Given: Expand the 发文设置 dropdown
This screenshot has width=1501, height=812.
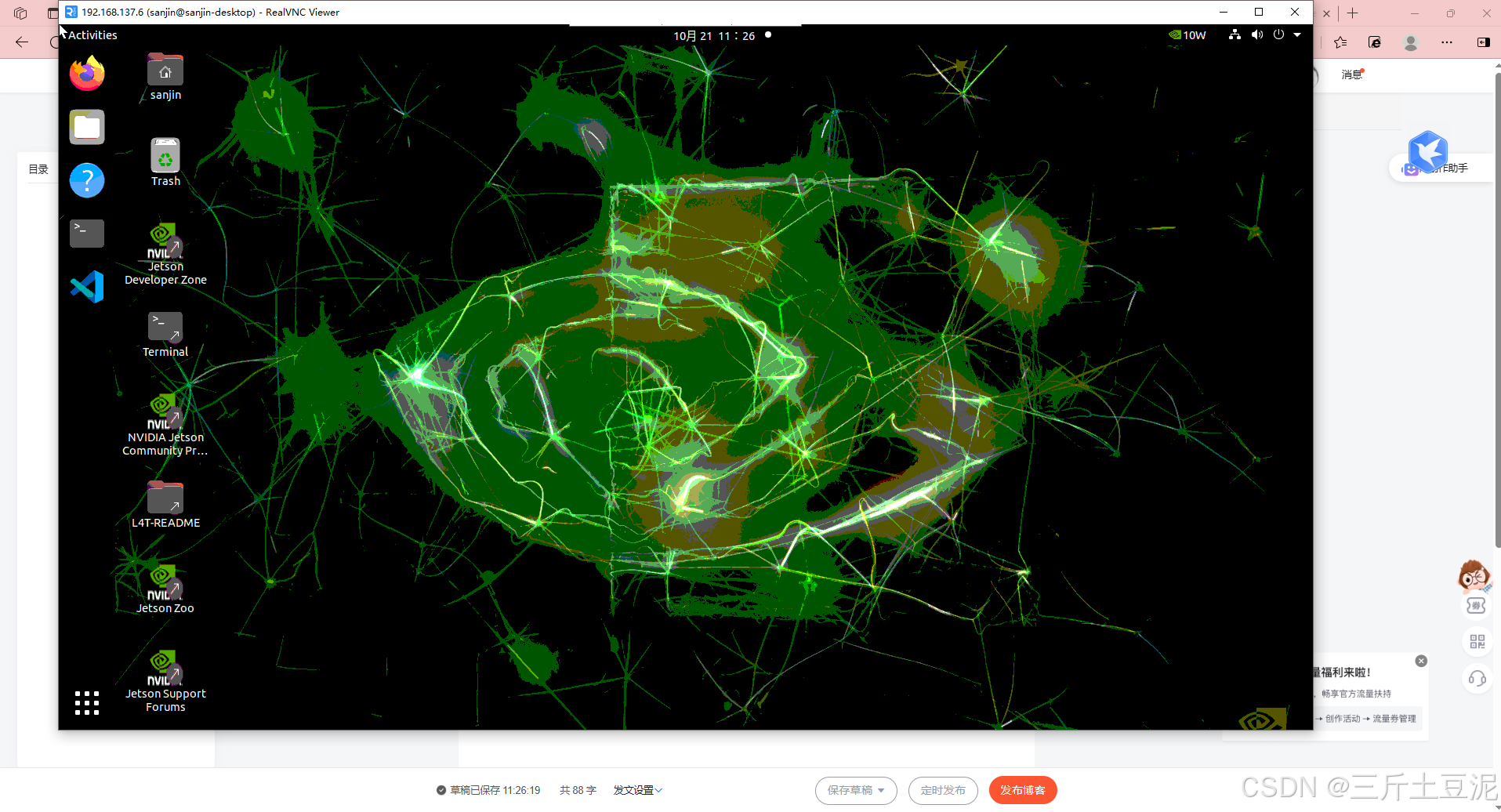Looking at the screenshot, I should click(637, 790).
